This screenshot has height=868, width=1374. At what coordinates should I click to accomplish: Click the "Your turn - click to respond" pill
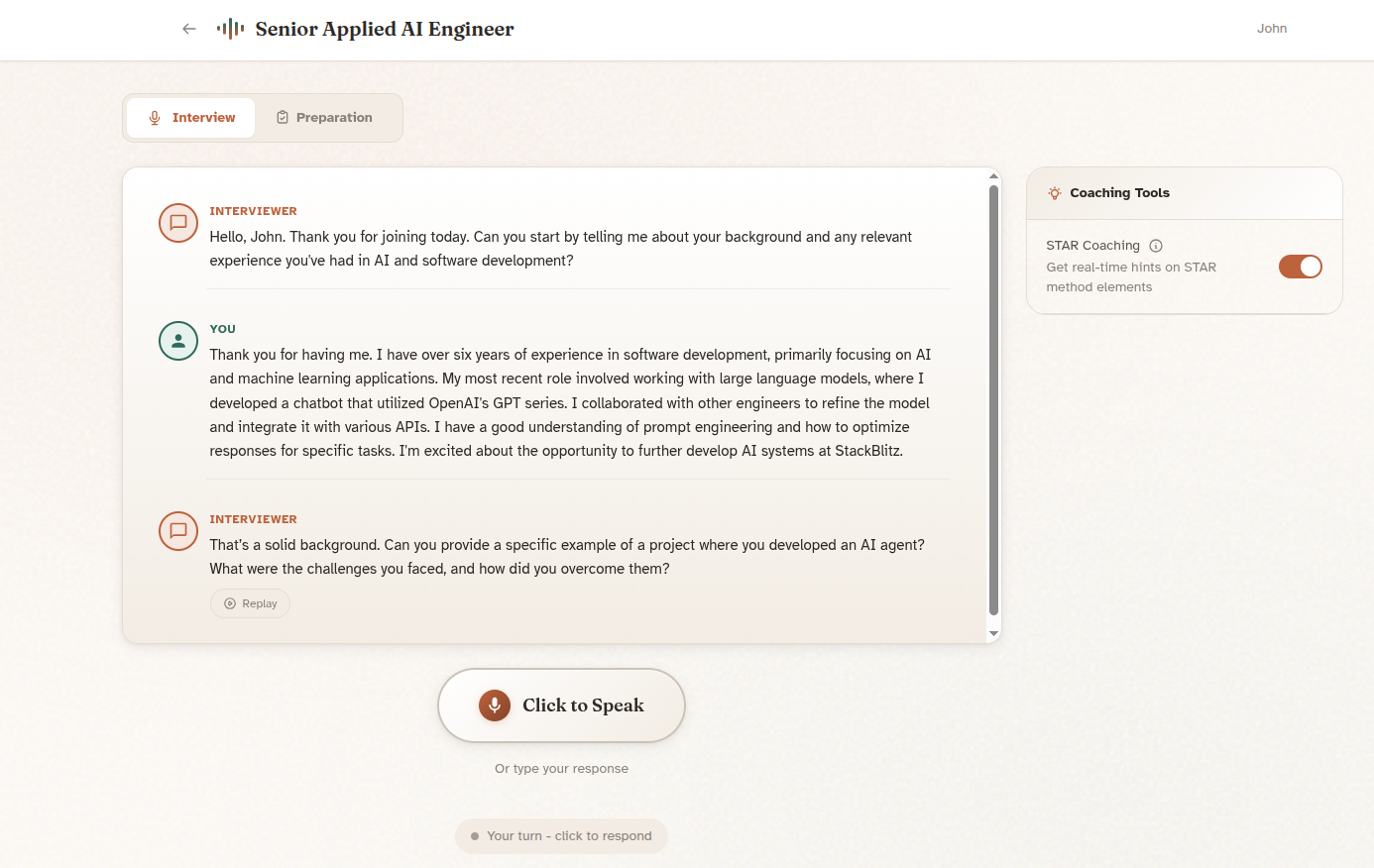pos(561,836)
